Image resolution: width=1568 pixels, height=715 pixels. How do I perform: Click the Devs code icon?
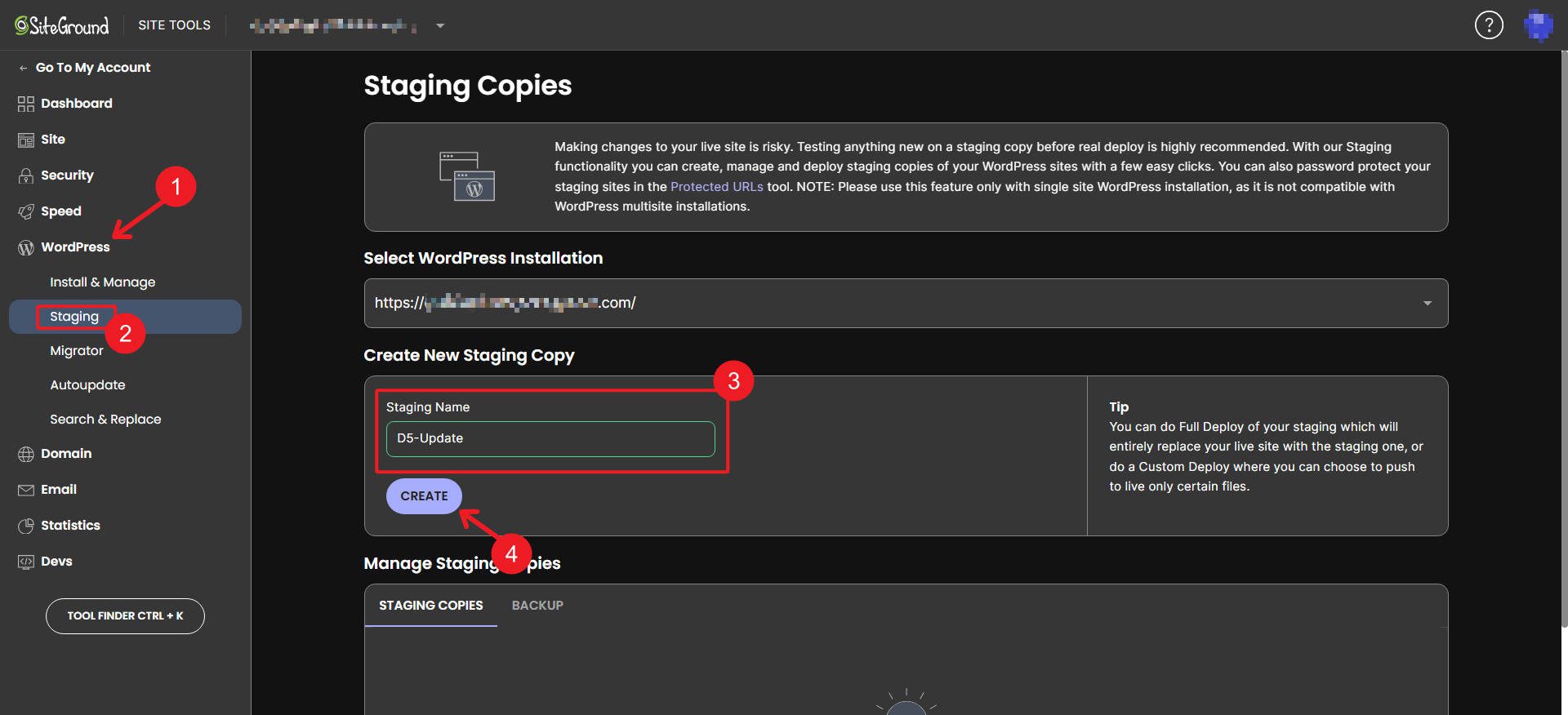[26, 562]
